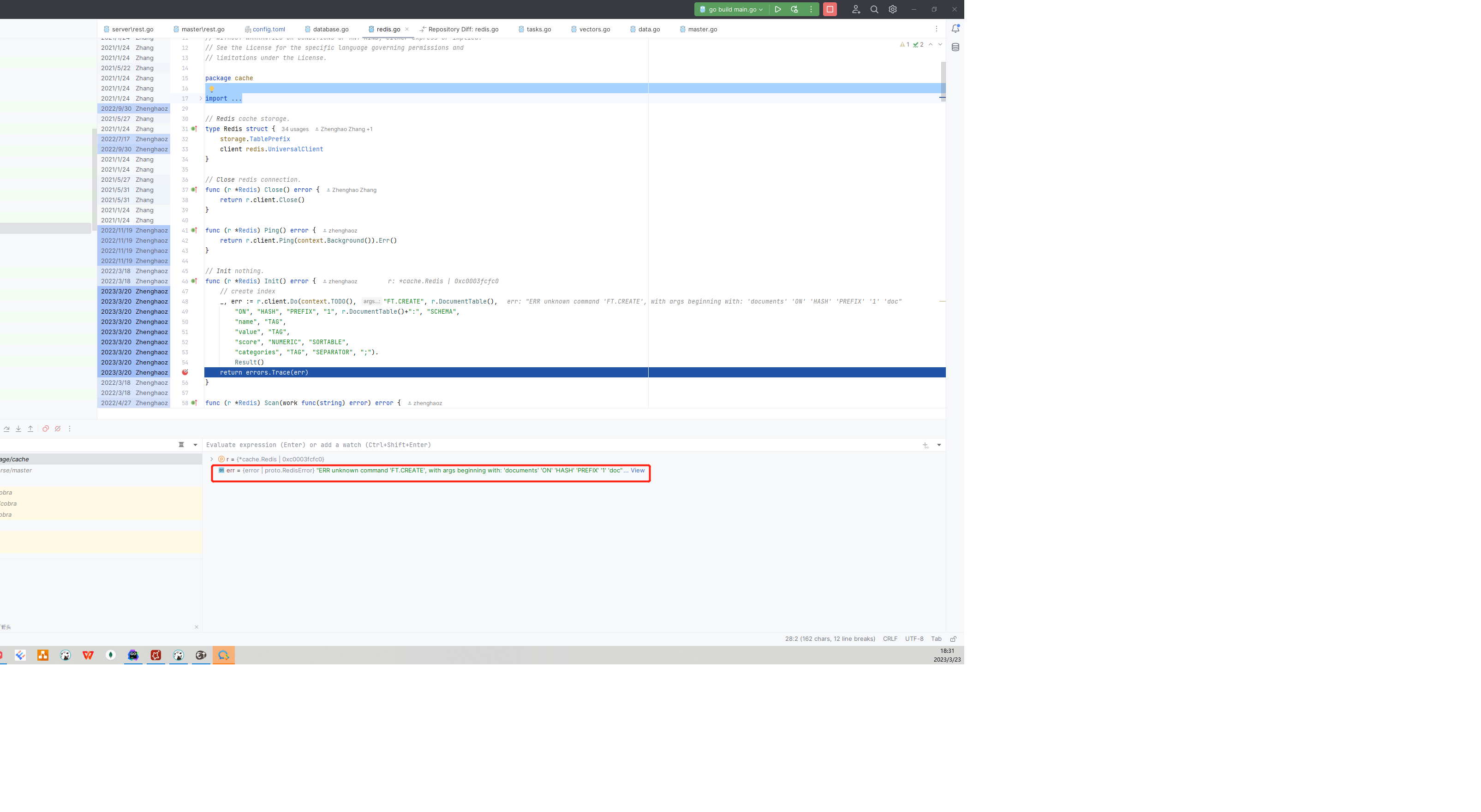Switch to the database.go tab

[331, 29]
